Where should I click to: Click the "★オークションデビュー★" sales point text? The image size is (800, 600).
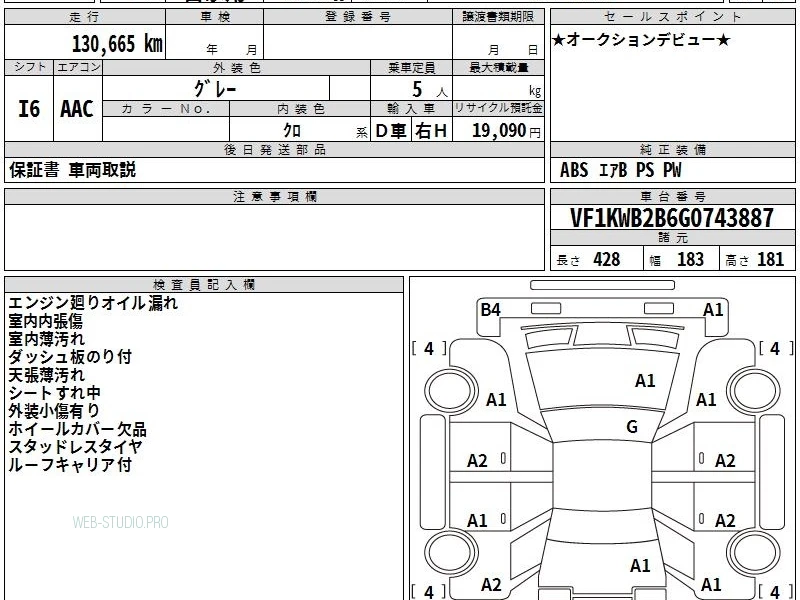[x=641, y=40]
